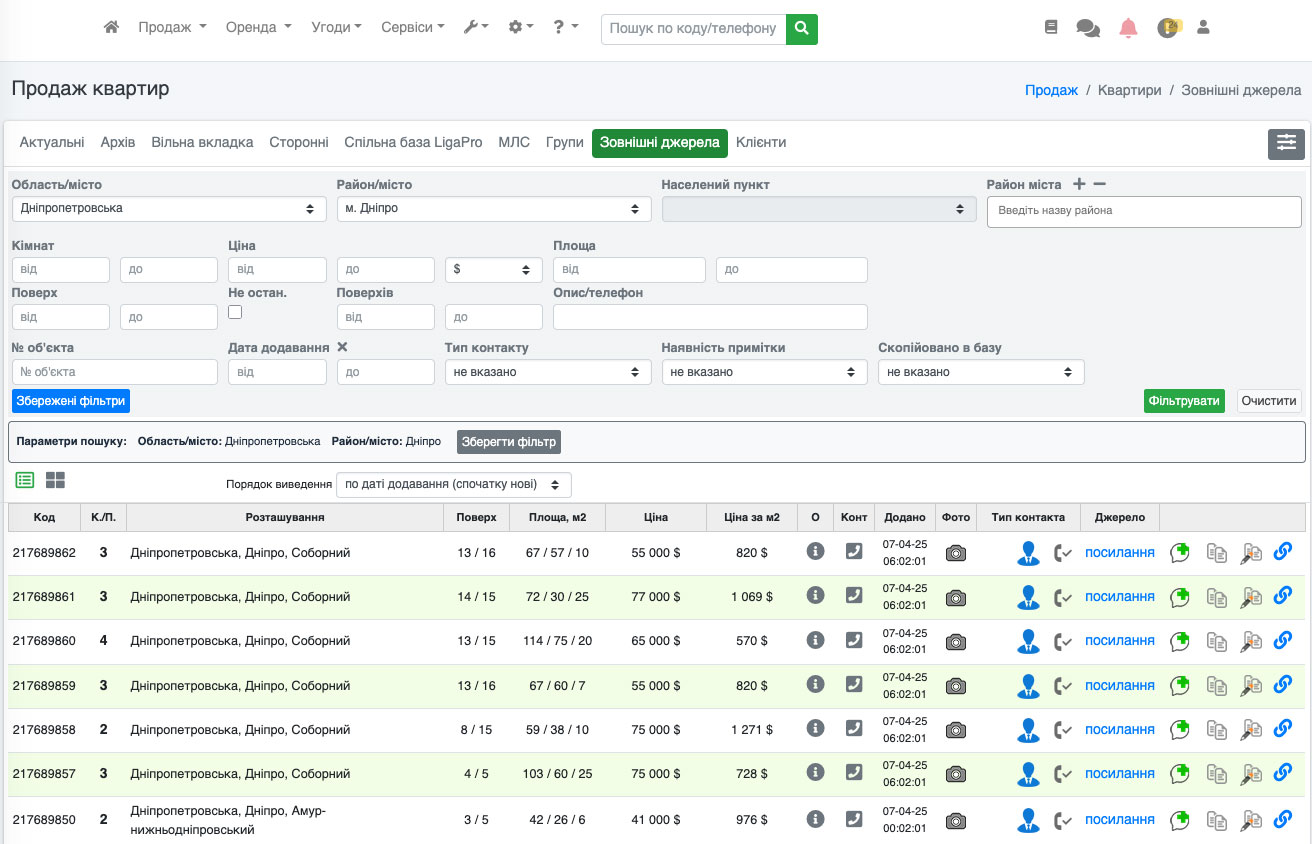Click the Опис/телефон input field

coord(710,317)
